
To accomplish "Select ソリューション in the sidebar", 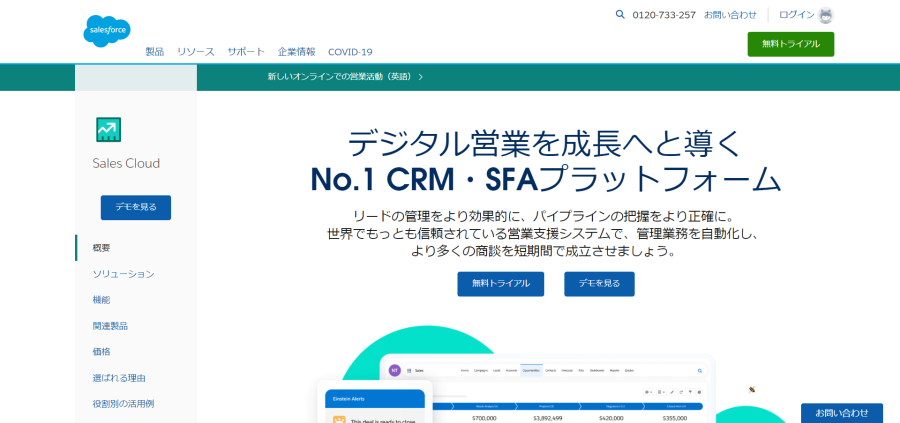I will 123,274.
